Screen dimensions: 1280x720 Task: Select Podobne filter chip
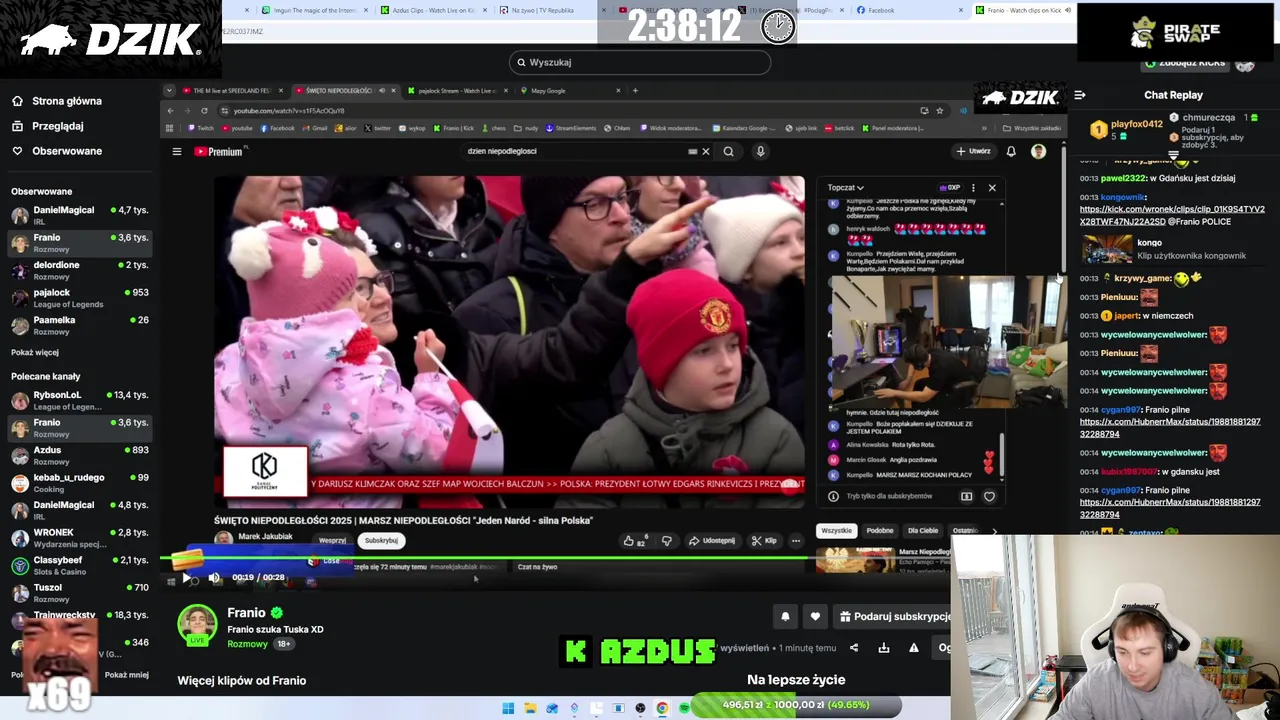pos(880,531)
